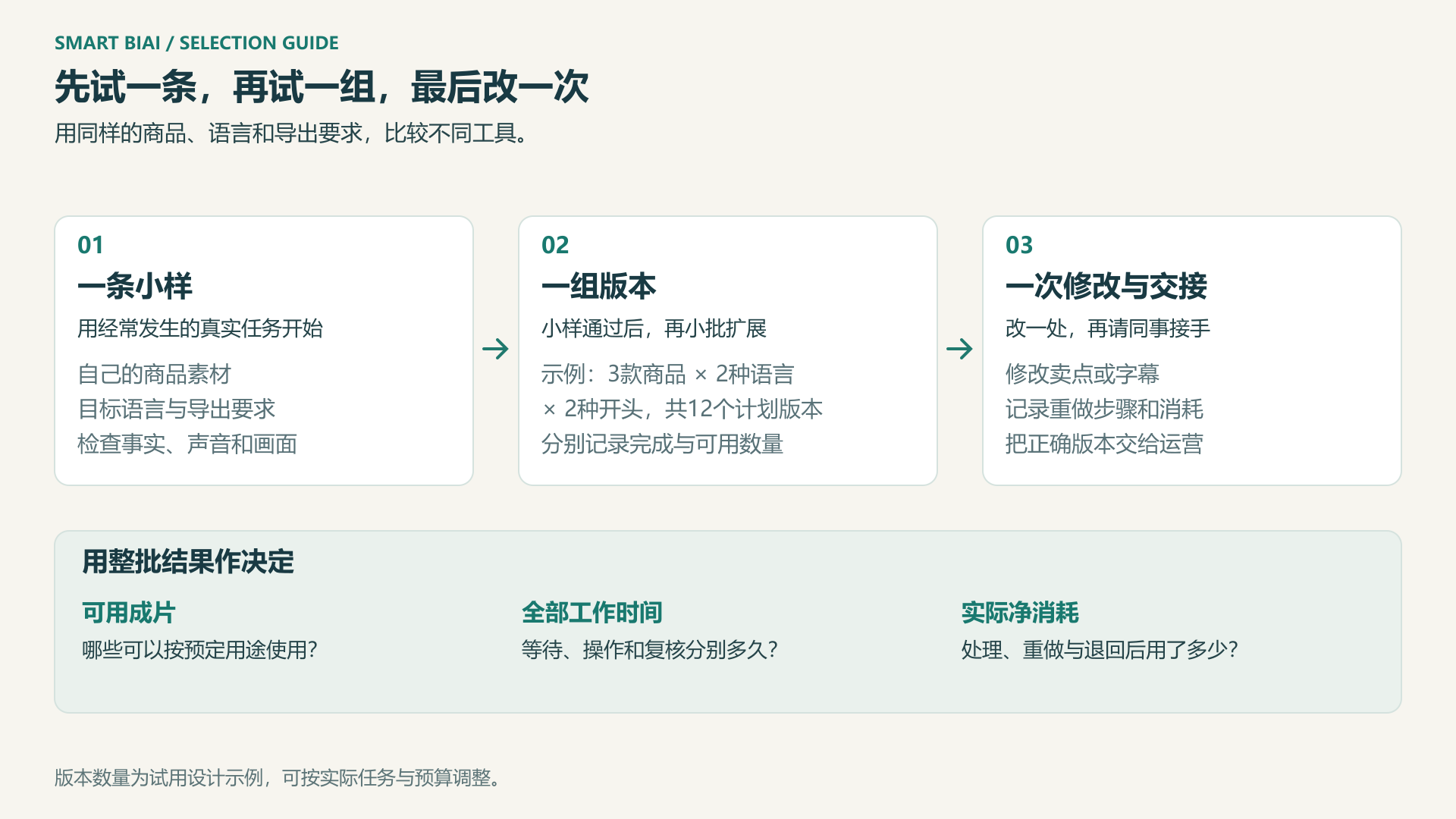Click the green label '全部工作时间'
This screenshot has height=819, width=1456.
(x=592, y=613)
